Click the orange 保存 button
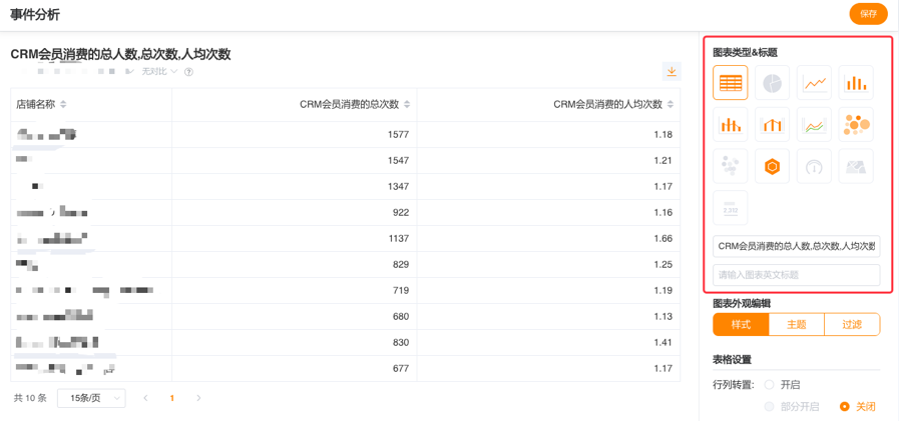This screenshot has width=899, height=422. [867, 14]
